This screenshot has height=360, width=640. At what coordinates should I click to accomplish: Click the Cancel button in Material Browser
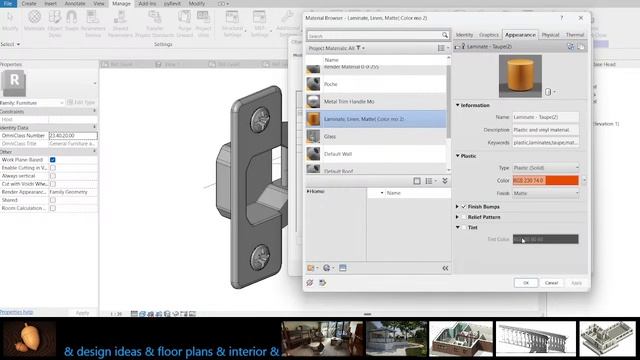pos(551,283)
